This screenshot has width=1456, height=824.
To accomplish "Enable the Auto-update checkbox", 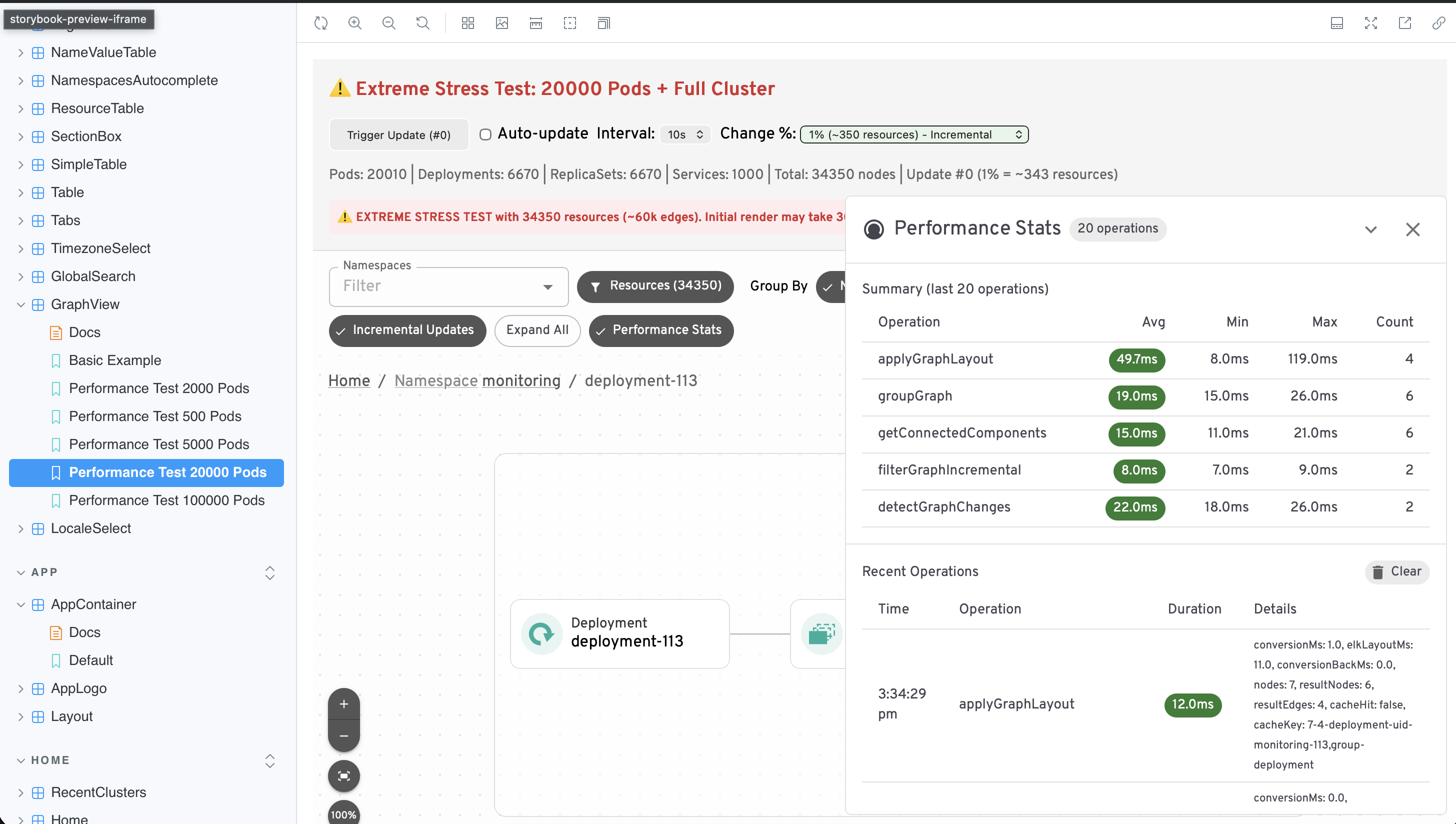I will [x=485, y=134].
